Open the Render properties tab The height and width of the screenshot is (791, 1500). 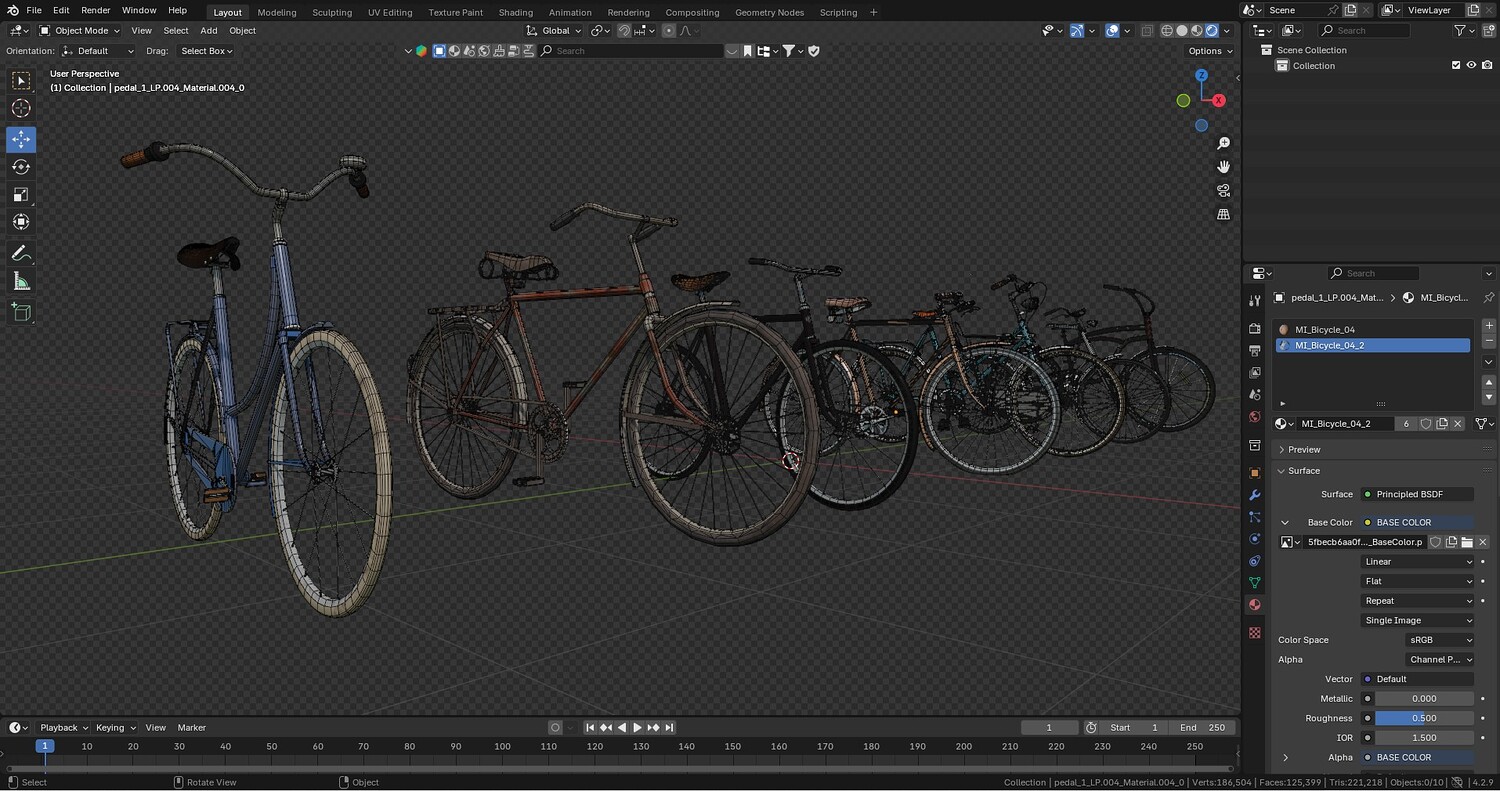1255,328
